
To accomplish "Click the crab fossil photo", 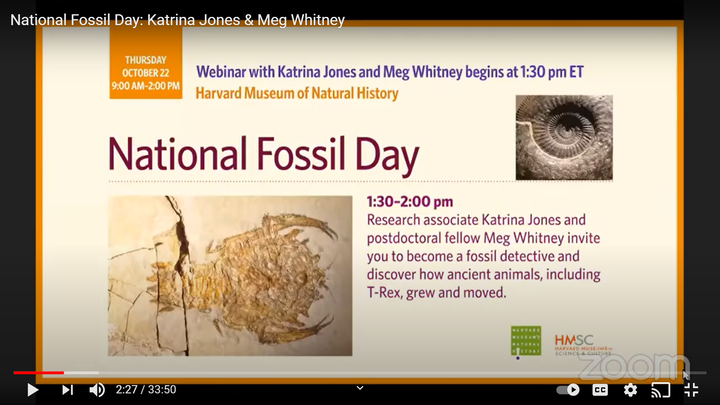I will click(x=230, y=276).
